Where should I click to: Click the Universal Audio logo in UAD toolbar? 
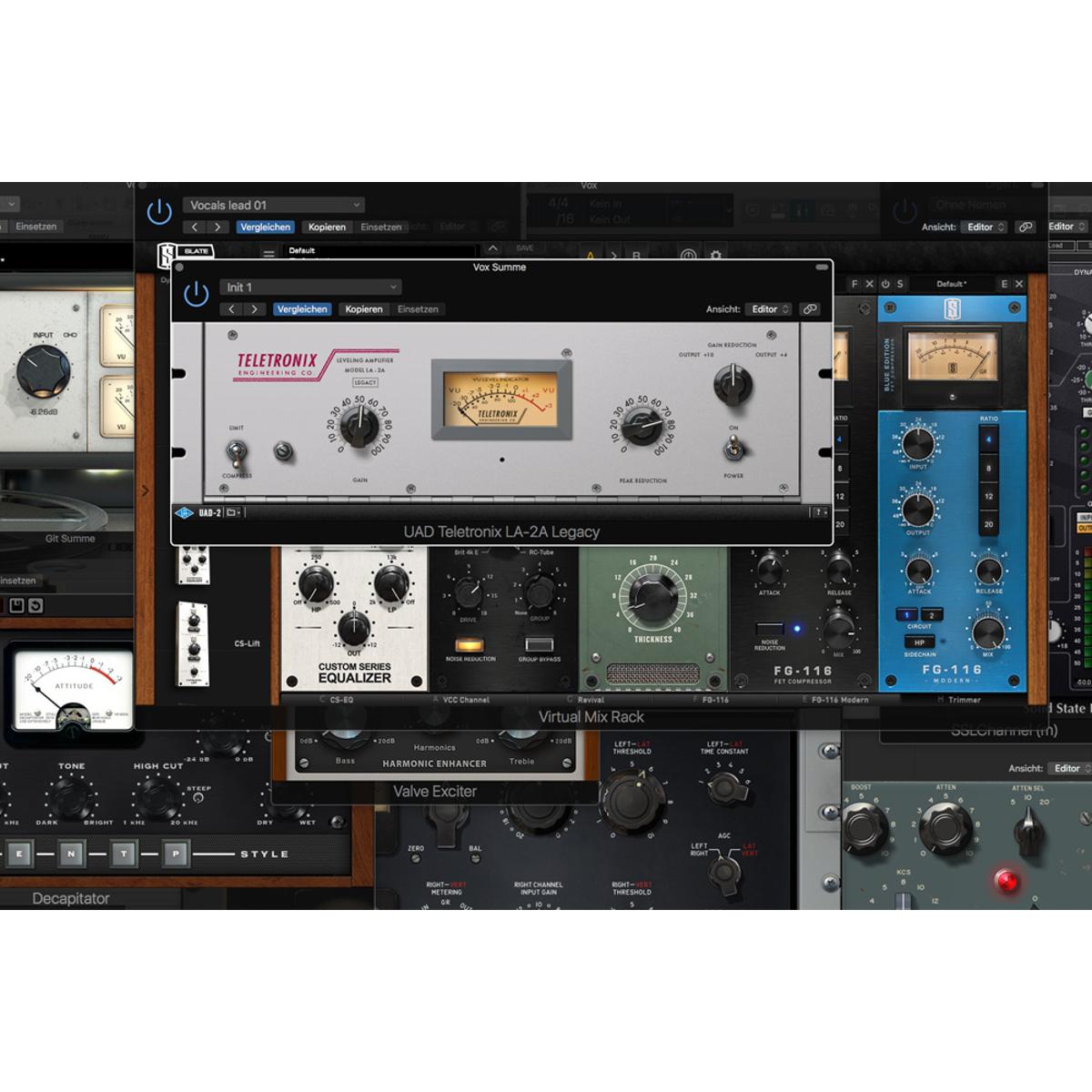pos(185,513)
